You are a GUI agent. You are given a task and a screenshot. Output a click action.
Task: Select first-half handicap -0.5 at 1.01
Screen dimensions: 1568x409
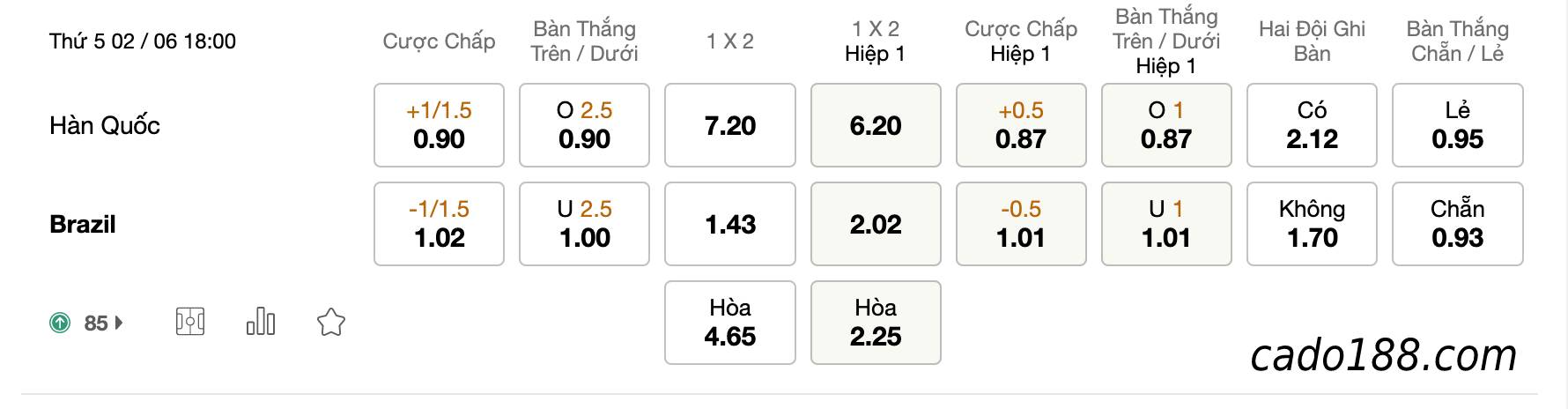pyautogui.click(x=1021, y=224)
